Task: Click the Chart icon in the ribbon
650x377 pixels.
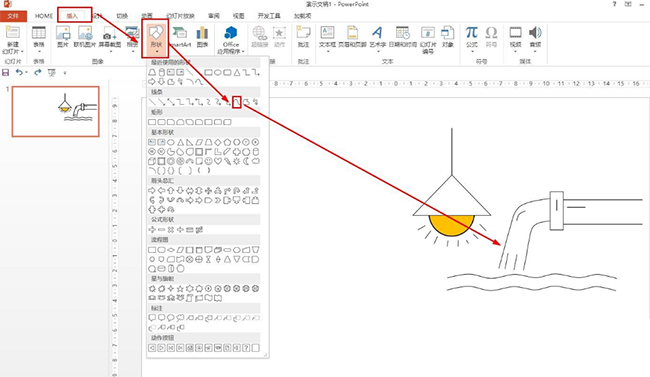Action: pos(202,36)
